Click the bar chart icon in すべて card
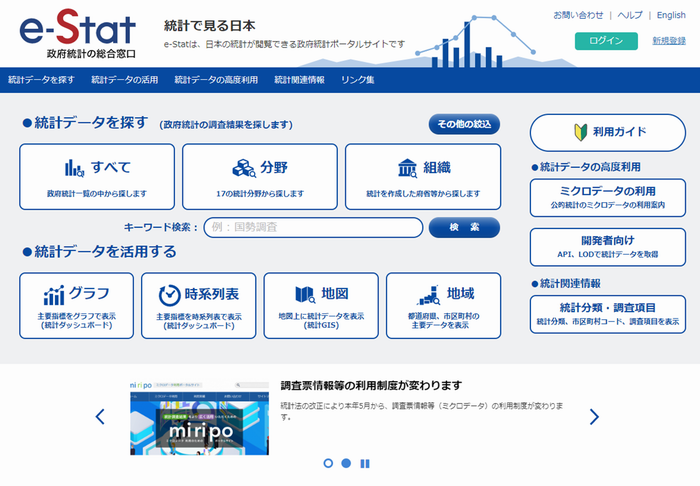Image resolution: width=700 pixels, height=486 pixels. click(74, 168)
